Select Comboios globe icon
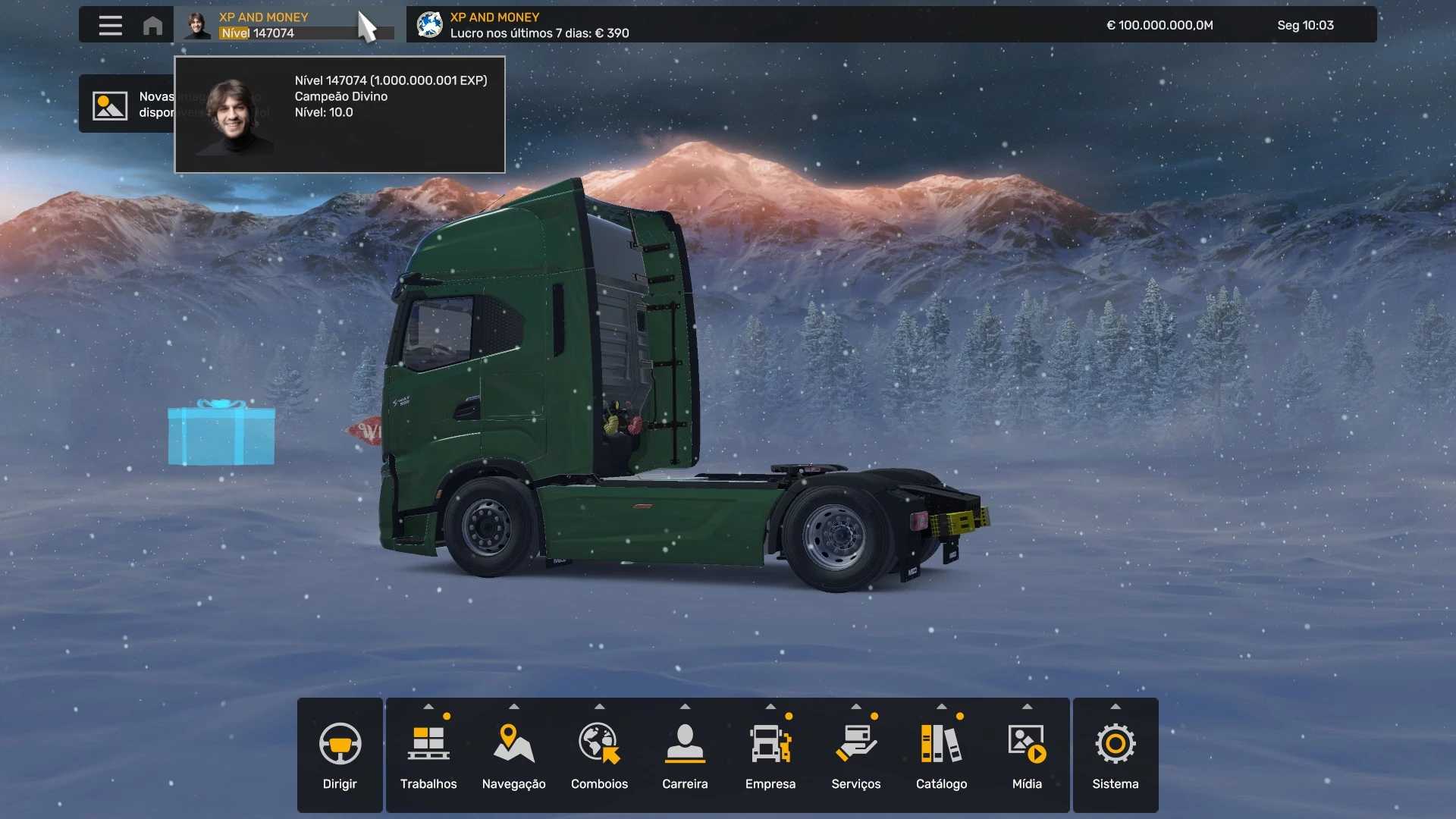Screen dimensions: 1456x819 coord(599,744)
